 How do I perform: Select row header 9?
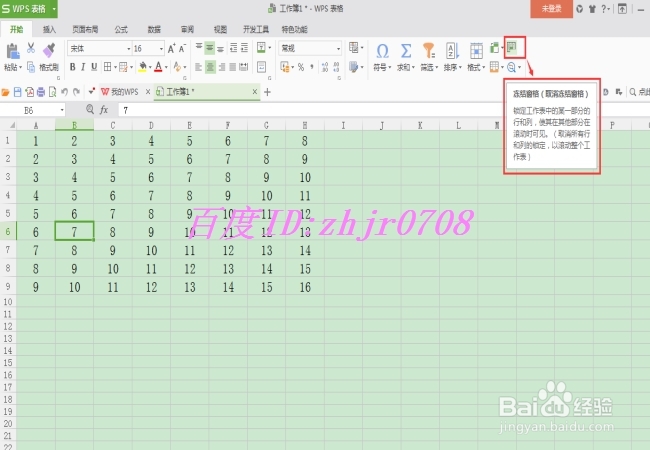click(x=8, y=286)
